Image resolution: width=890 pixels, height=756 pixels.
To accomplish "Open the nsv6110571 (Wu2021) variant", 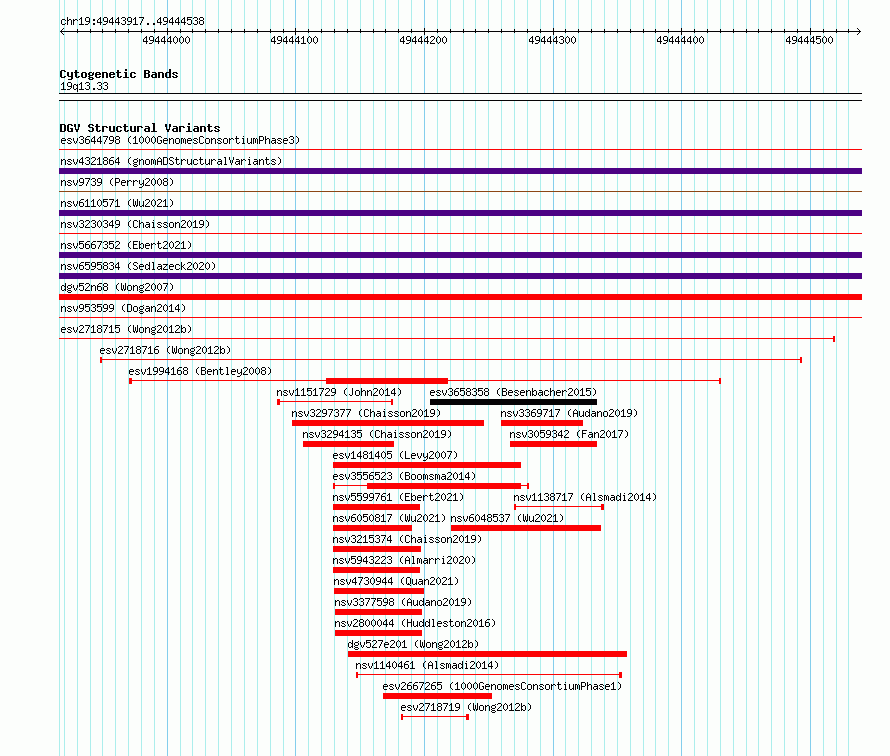I will click(x=117, y=203).
